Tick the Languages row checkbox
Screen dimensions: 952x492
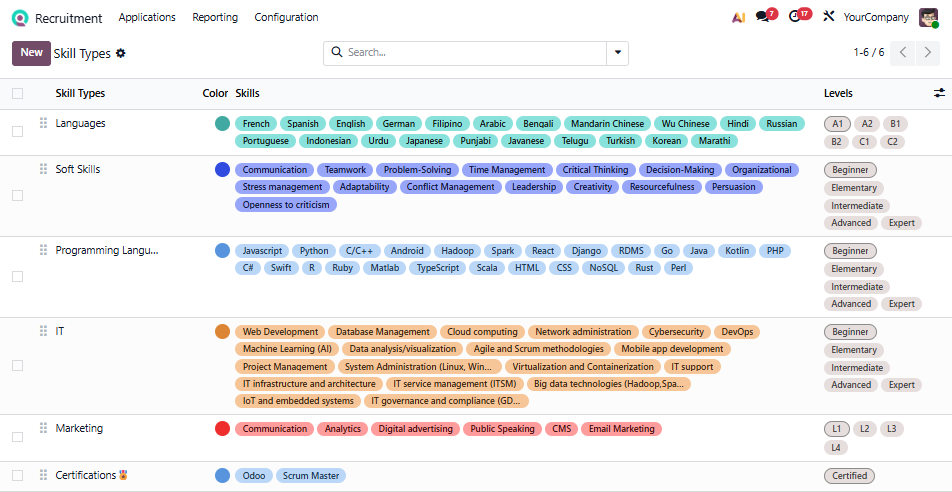point(17,131)
